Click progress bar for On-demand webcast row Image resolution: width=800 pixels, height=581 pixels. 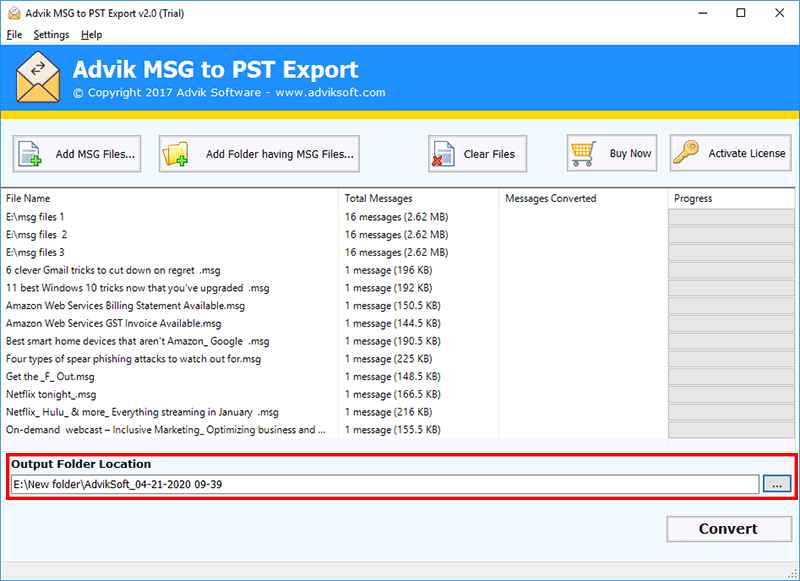click(x=731, y=430)
